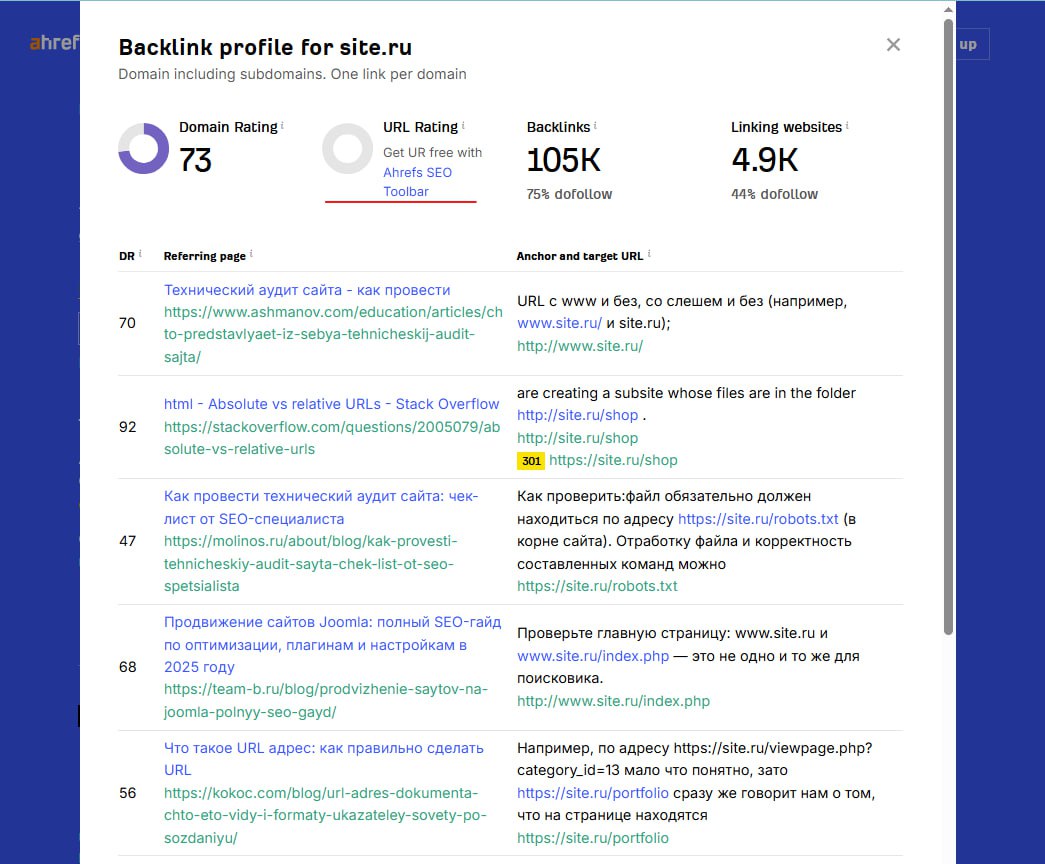1045x864 pixels.
Task: Click info icon next to Domain Rating
Action: [x=282, y=126]
